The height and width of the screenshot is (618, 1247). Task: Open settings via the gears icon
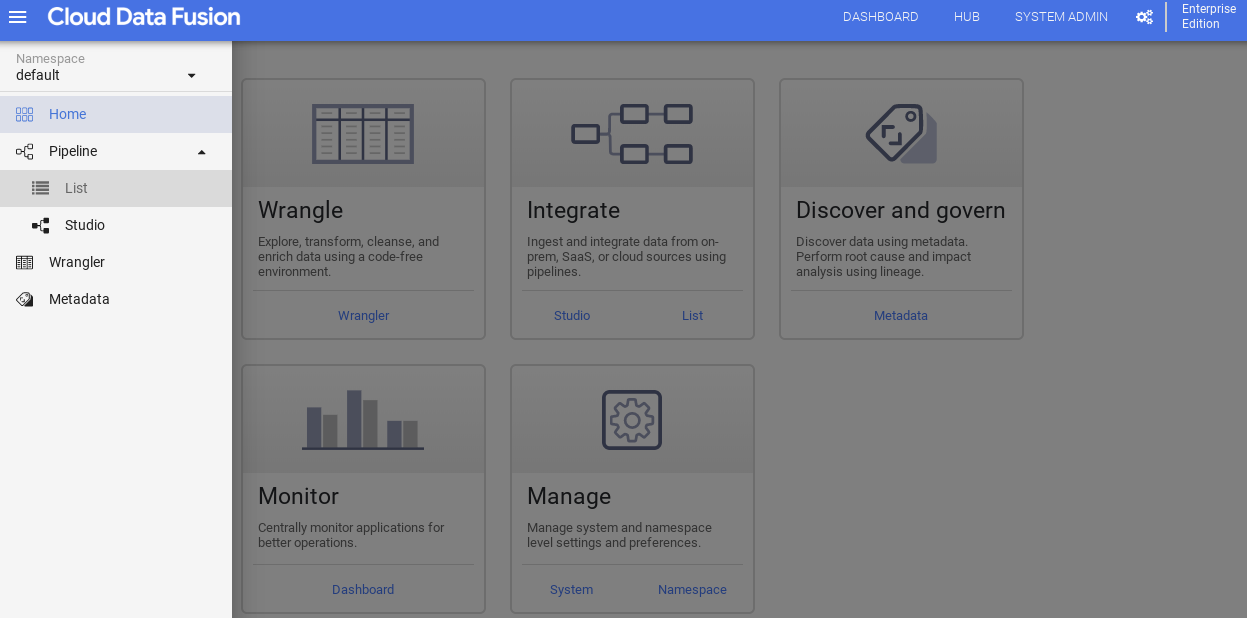[1144, 17]
